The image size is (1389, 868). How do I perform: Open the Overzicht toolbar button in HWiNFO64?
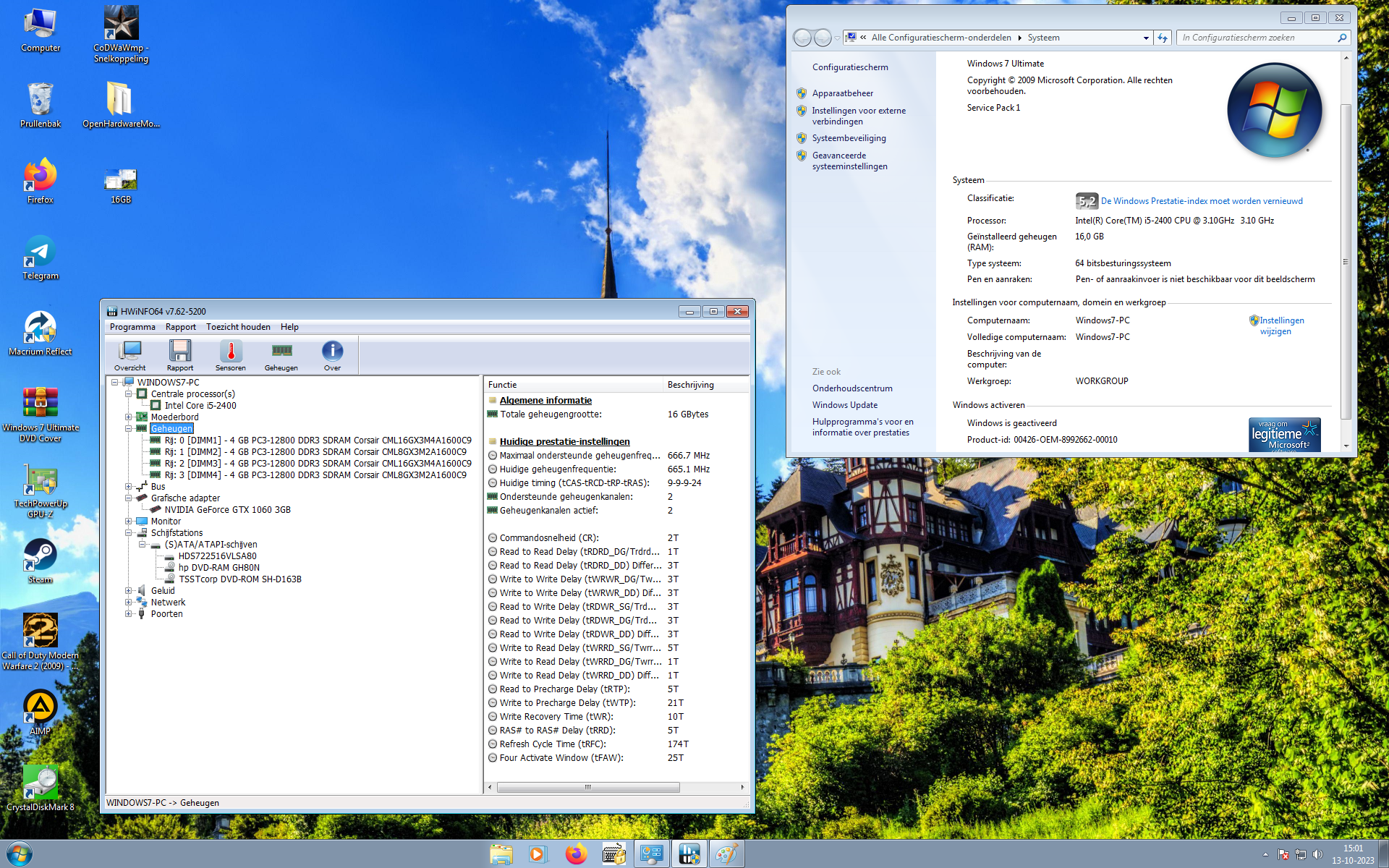pyautogui.click(x=130, y=355)
